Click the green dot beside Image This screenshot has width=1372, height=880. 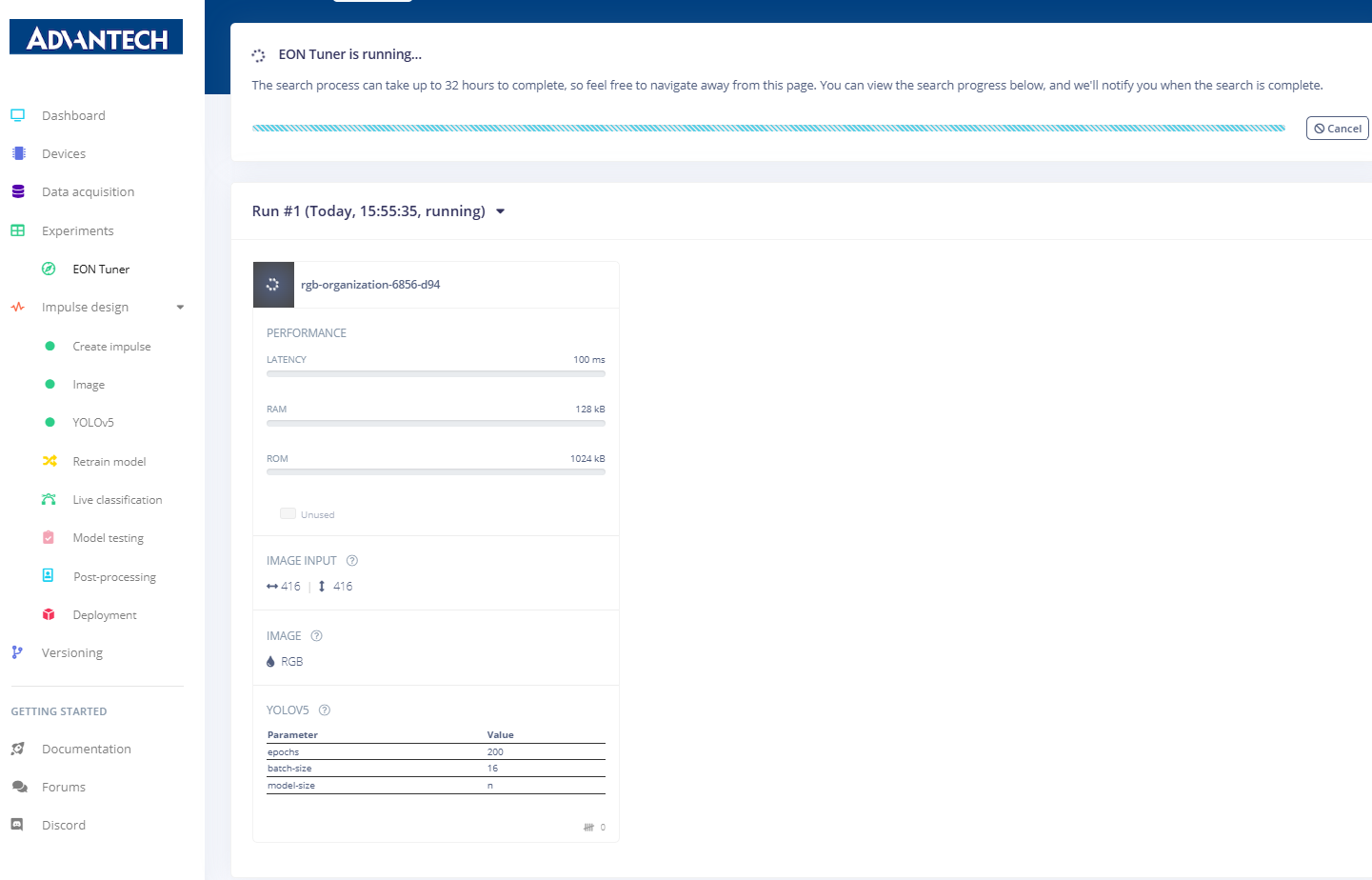tap(50, 384)
